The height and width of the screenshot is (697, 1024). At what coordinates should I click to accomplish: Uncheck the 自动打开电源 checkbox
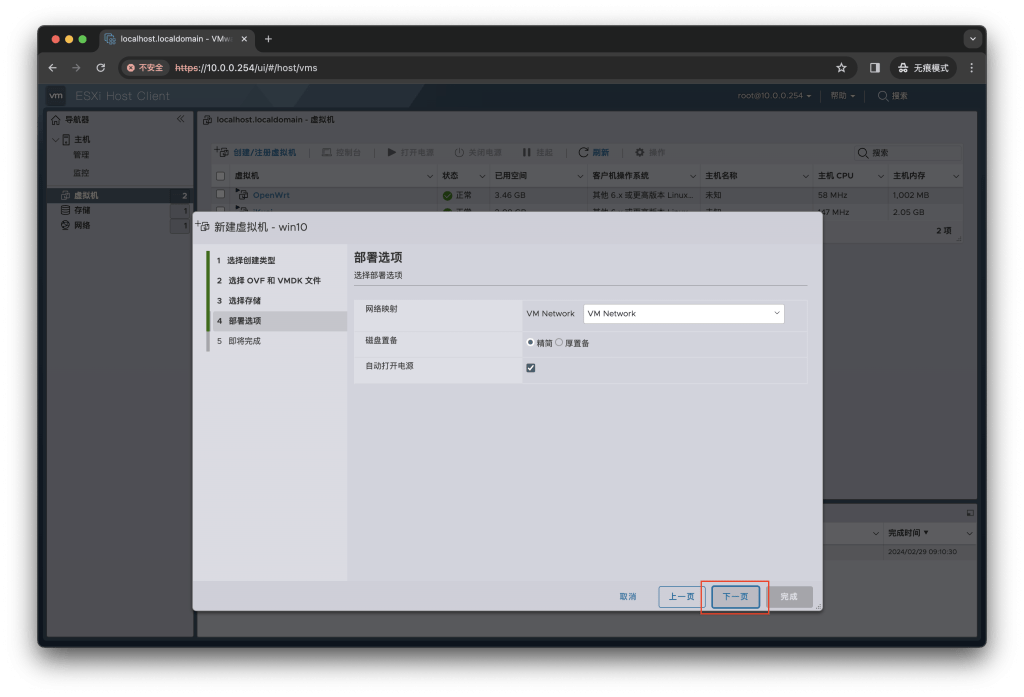[530, 367]
